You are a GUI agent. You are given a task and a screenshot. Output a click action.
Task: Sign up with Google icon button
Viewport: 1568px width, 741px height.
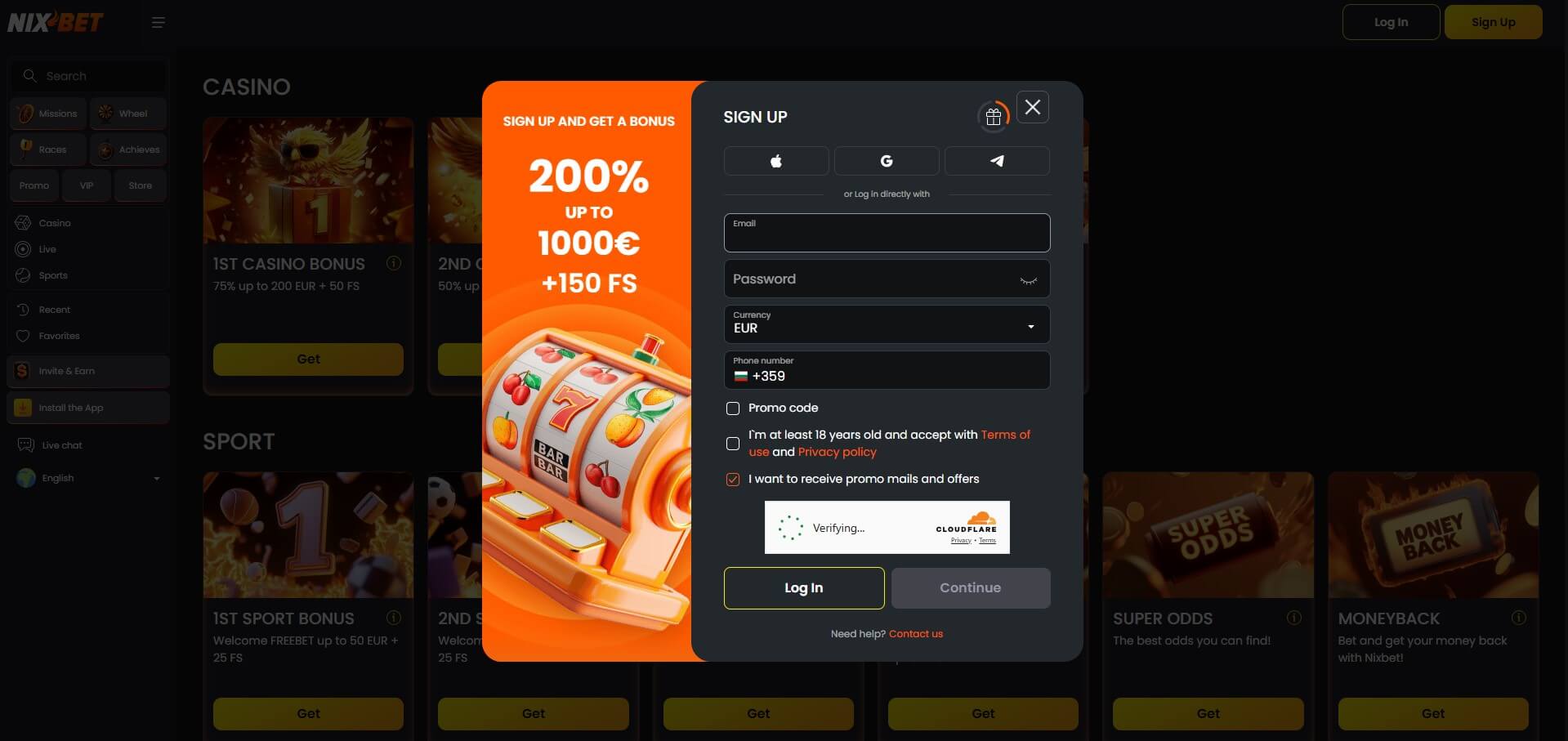click(x=887, y=161)
